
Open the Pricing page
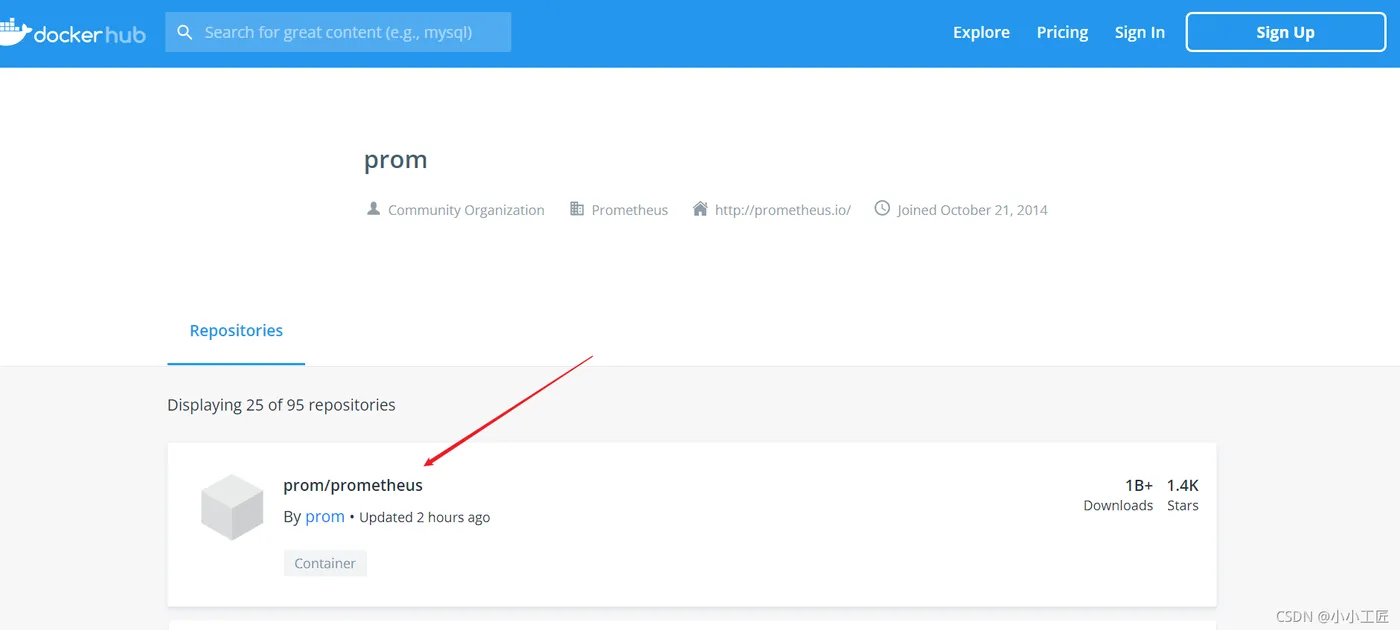(1062, 32)
